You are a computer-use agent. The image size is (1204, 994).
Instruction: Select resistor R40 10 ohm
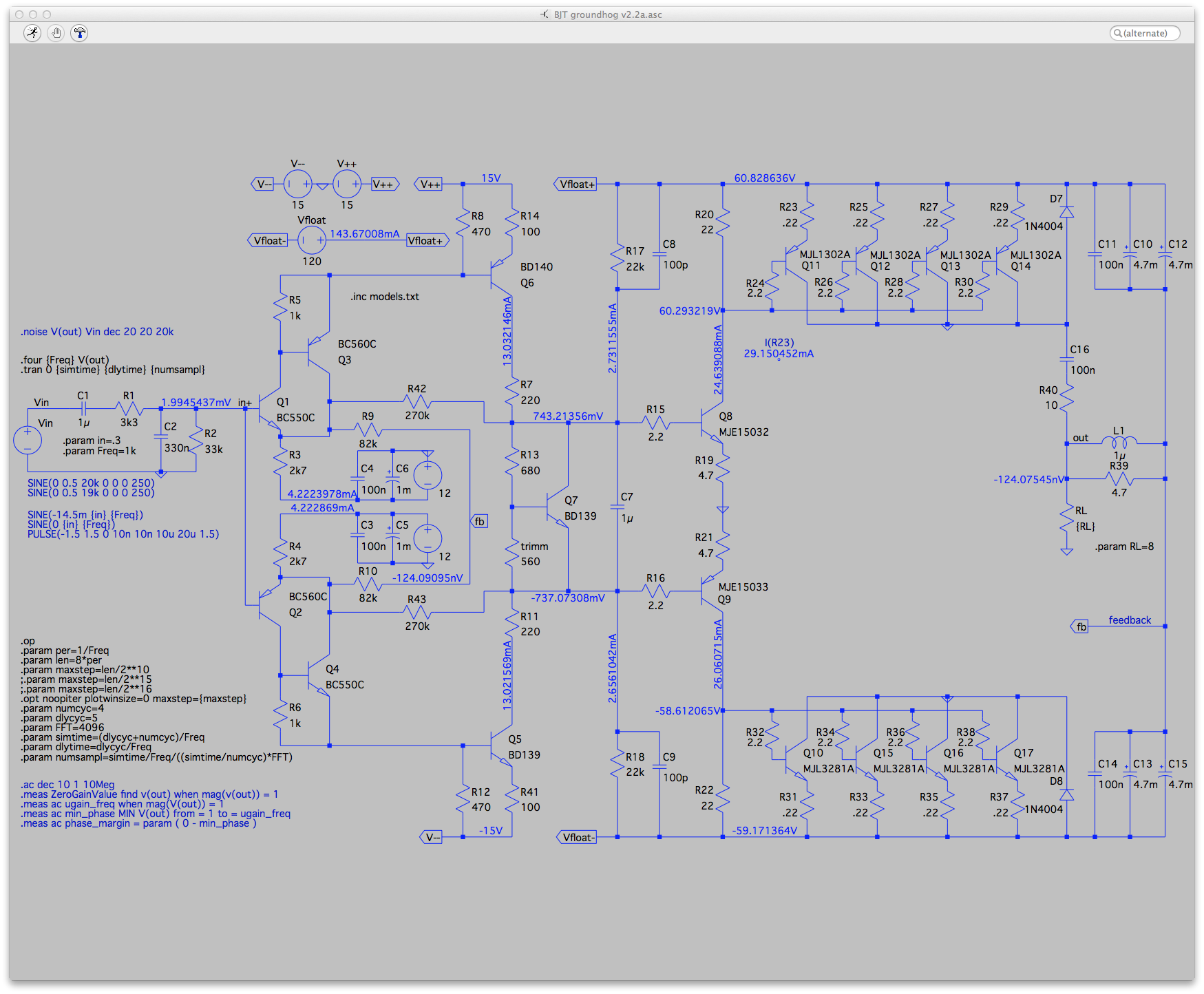(1067, 398)
